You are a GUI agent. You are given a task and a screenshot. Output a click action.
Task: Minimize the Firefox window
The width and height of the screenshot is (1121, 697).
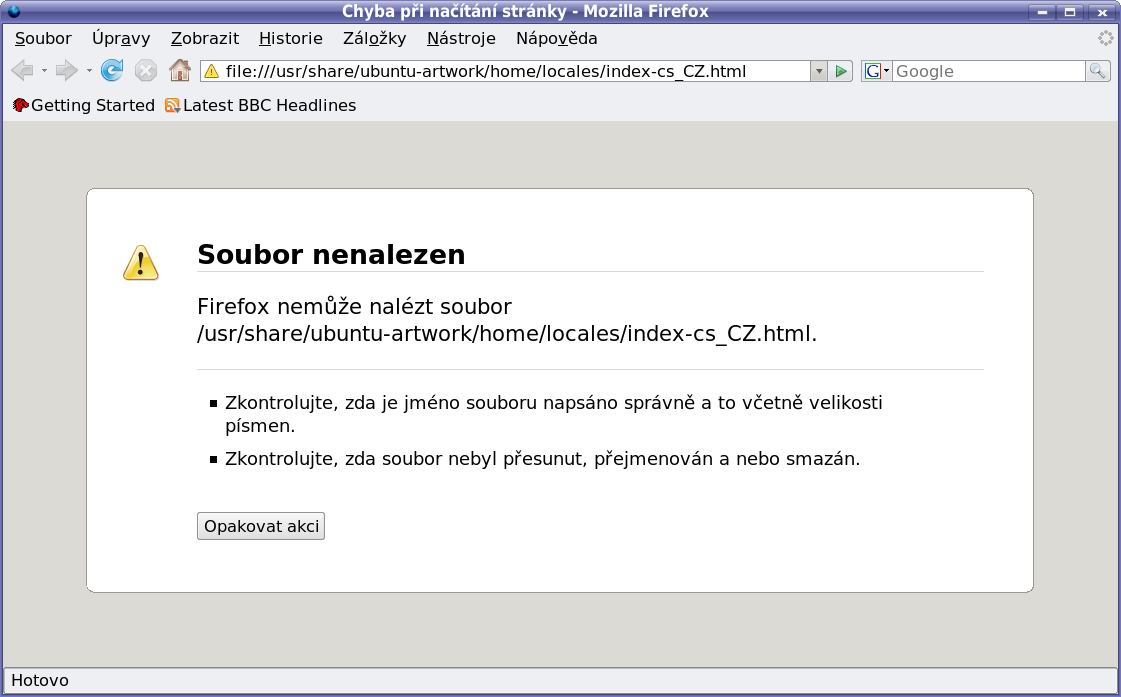pos(1042,11)
